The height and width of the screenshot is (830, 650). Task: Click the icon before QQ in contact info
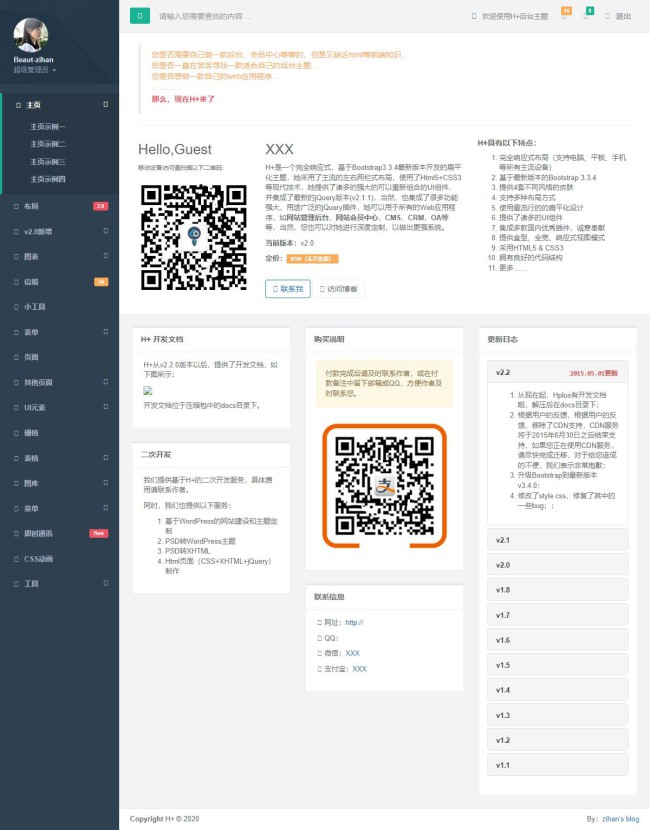pos(319,638)
